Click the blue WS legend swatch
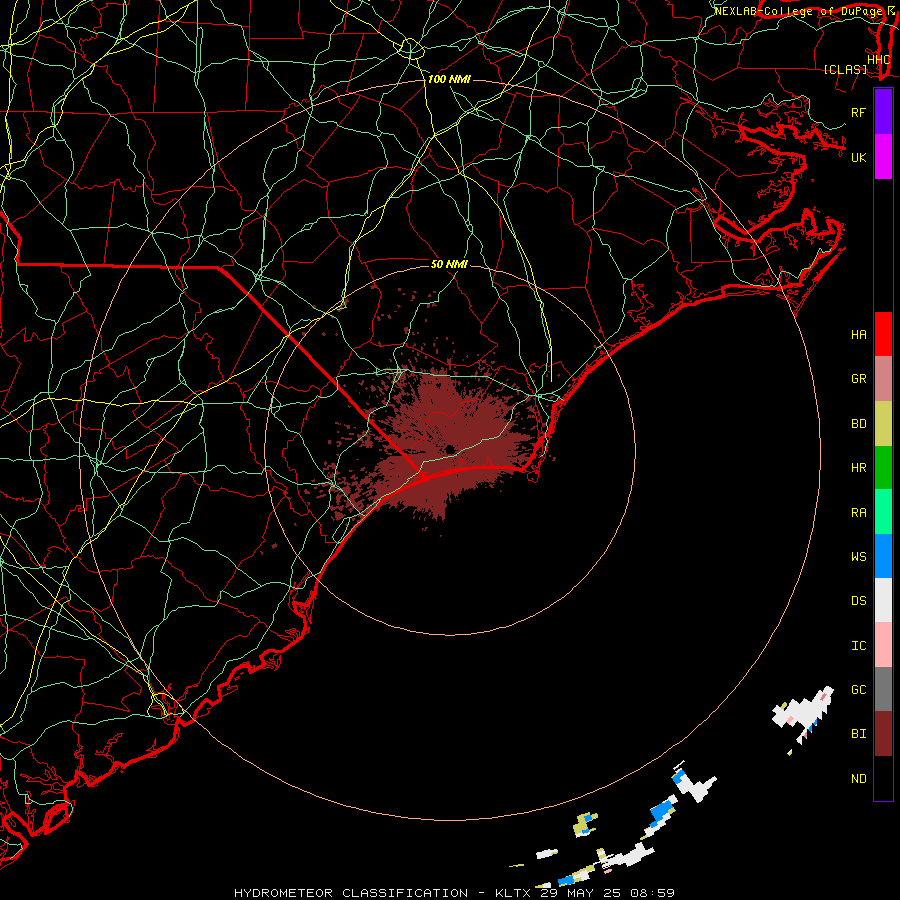This screenshot has height=900, width=900. click(883, 556)
